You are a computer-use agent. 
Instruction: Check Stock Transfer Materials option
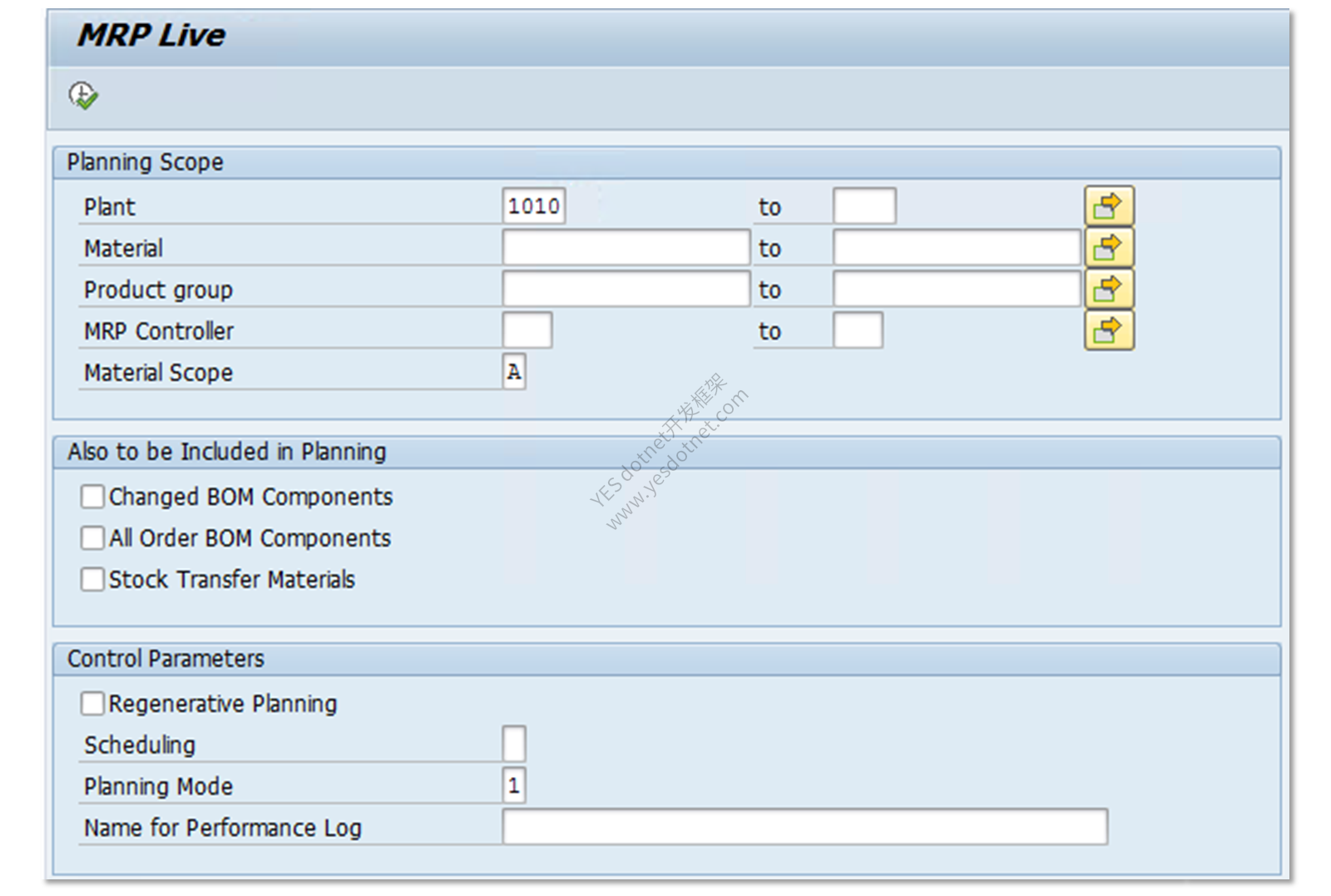click(92, 579)
